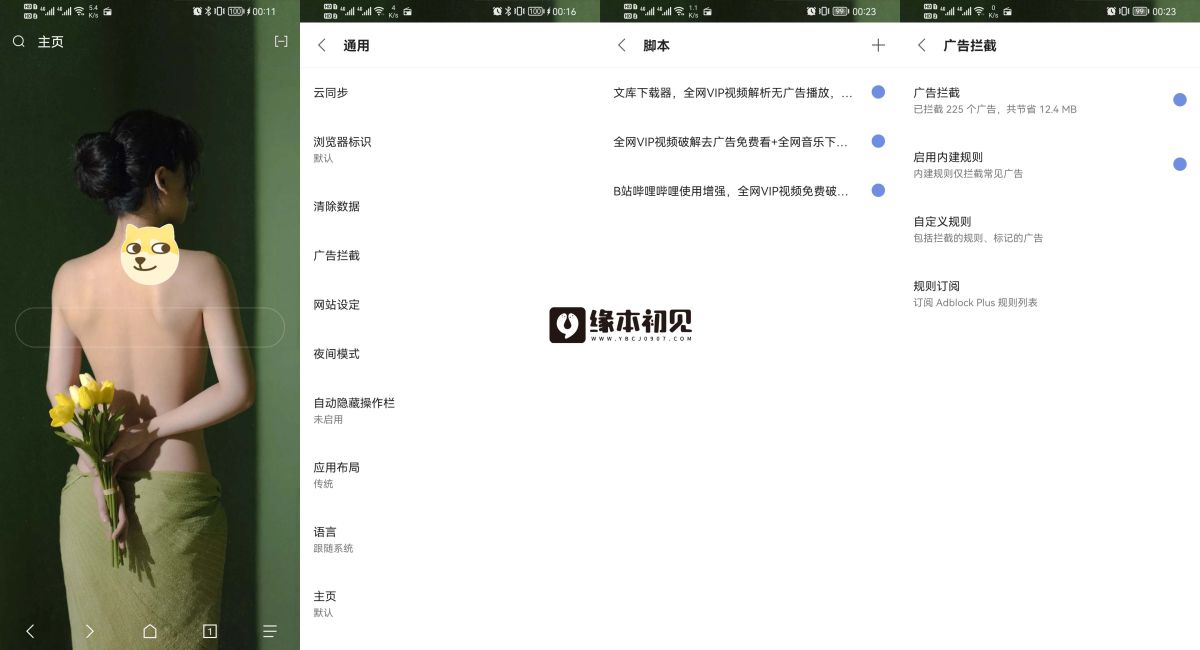Screen dimensions: 1200x650
Task: Tap the plus icon to add a new script
Action: (x=878, y=45)
